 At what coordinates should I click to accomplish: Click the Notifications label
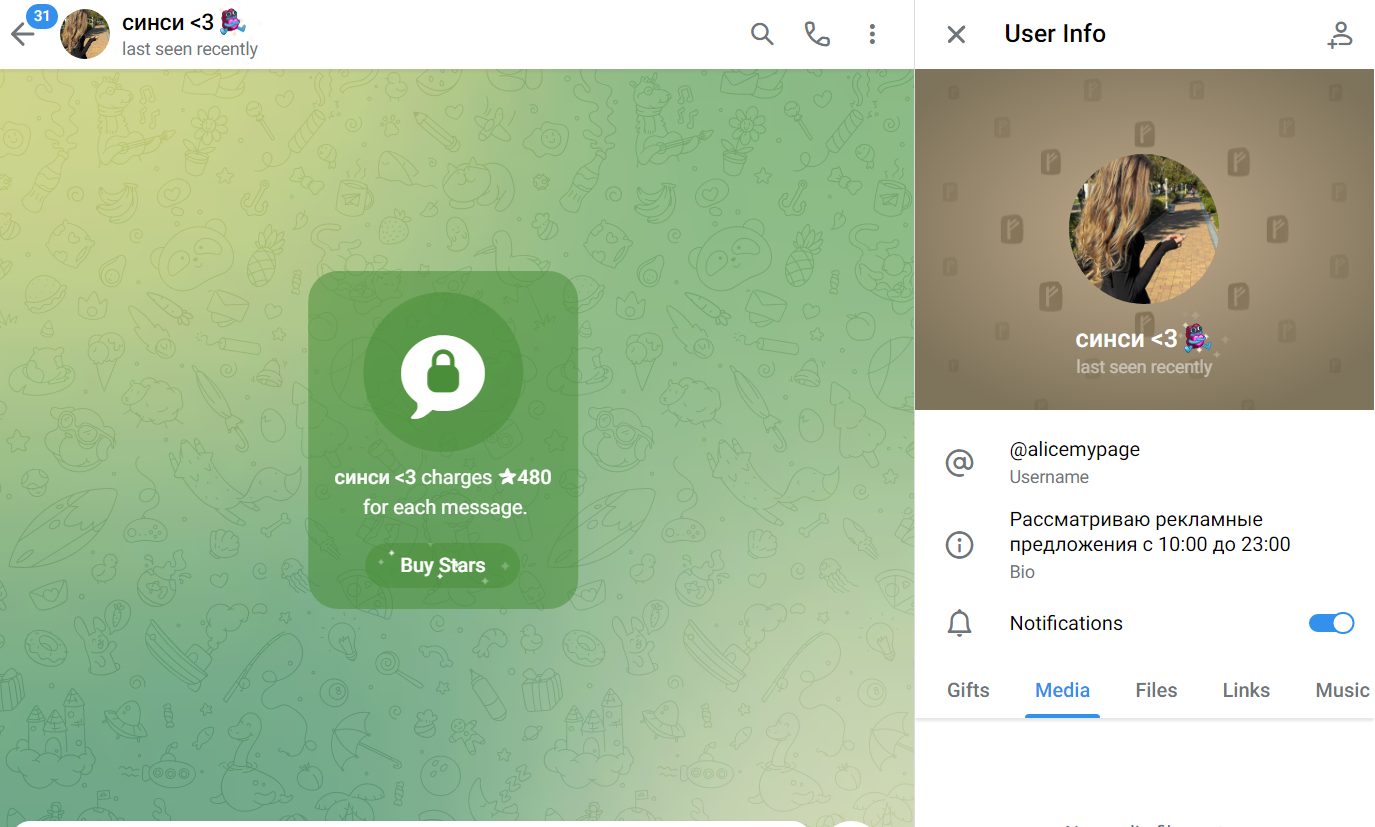[1066, 623]
